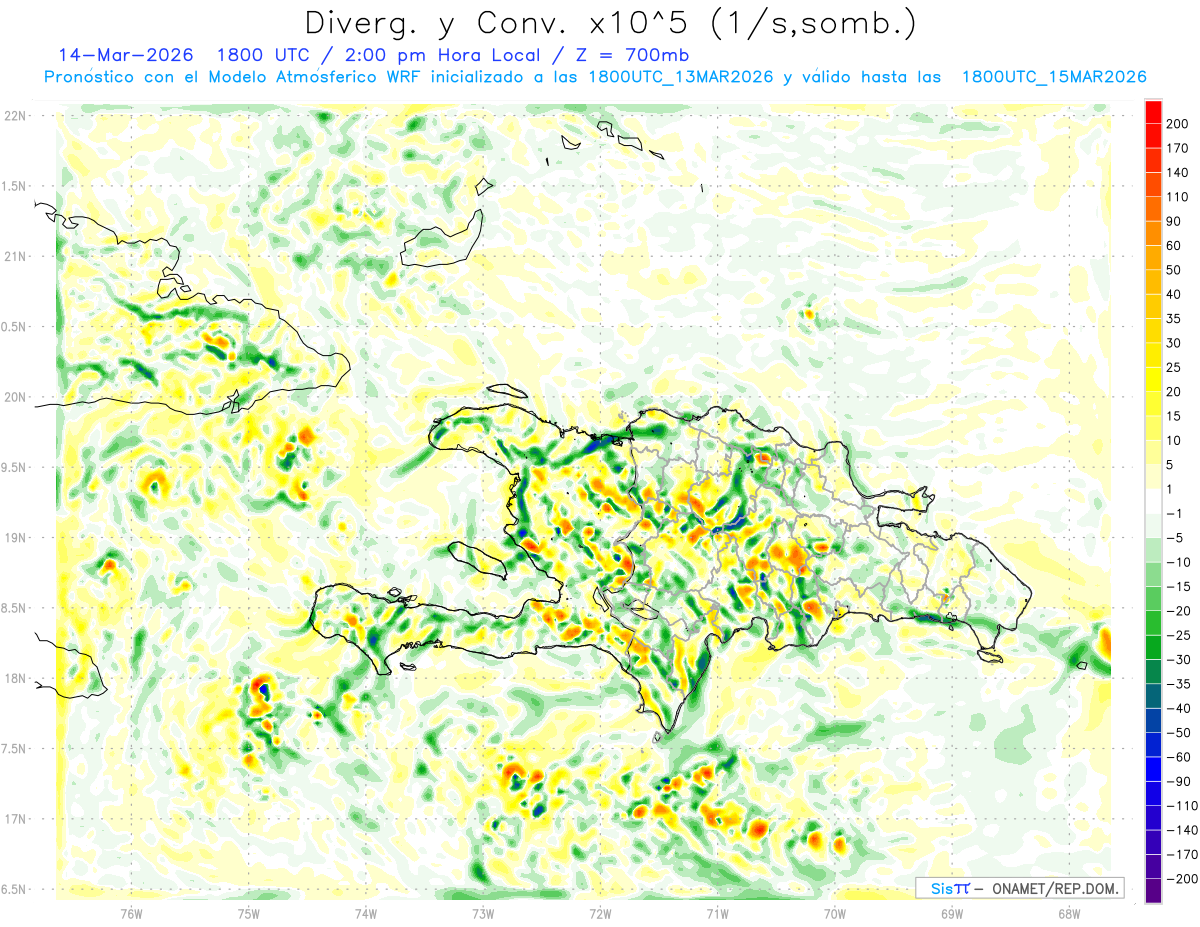Click the '17N' latitude axis label
Viewport: 1200px width, 927px height.
tap(14, 819)
